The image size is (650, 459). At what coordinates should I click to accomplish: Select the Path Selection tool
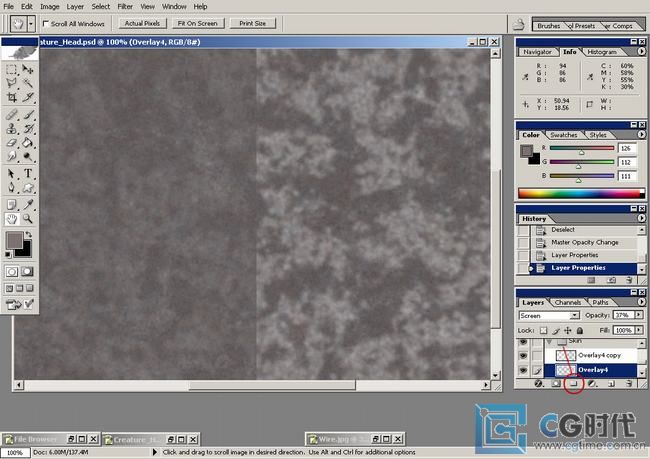click(x=11, y=173)
